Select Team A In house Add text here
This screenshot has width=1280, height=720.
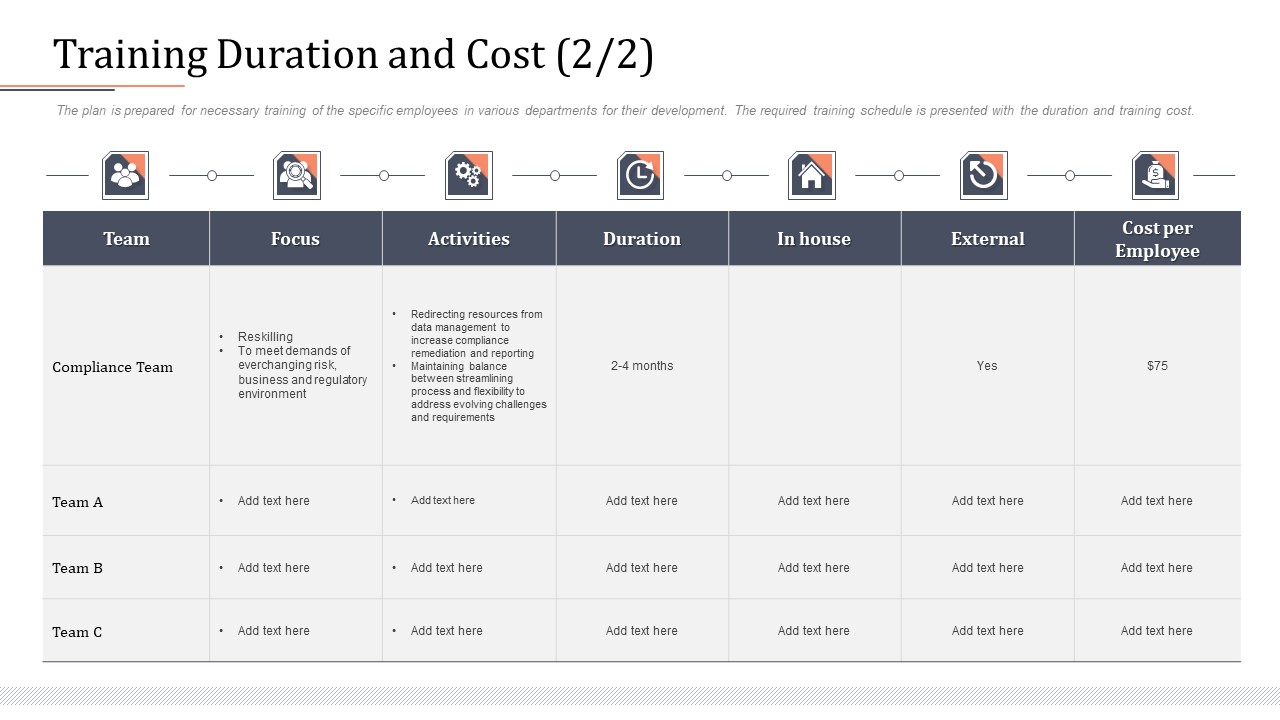[x=814, y=501]
